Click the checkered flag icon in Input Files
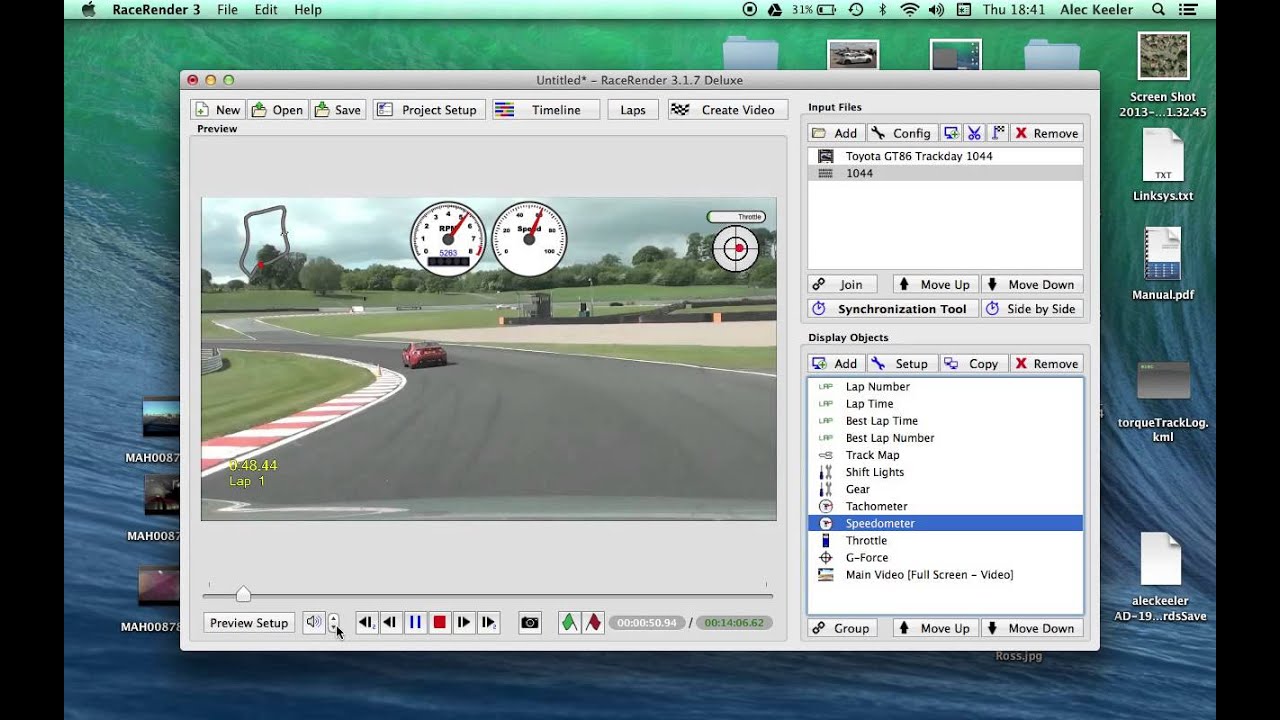 [997, 133]
